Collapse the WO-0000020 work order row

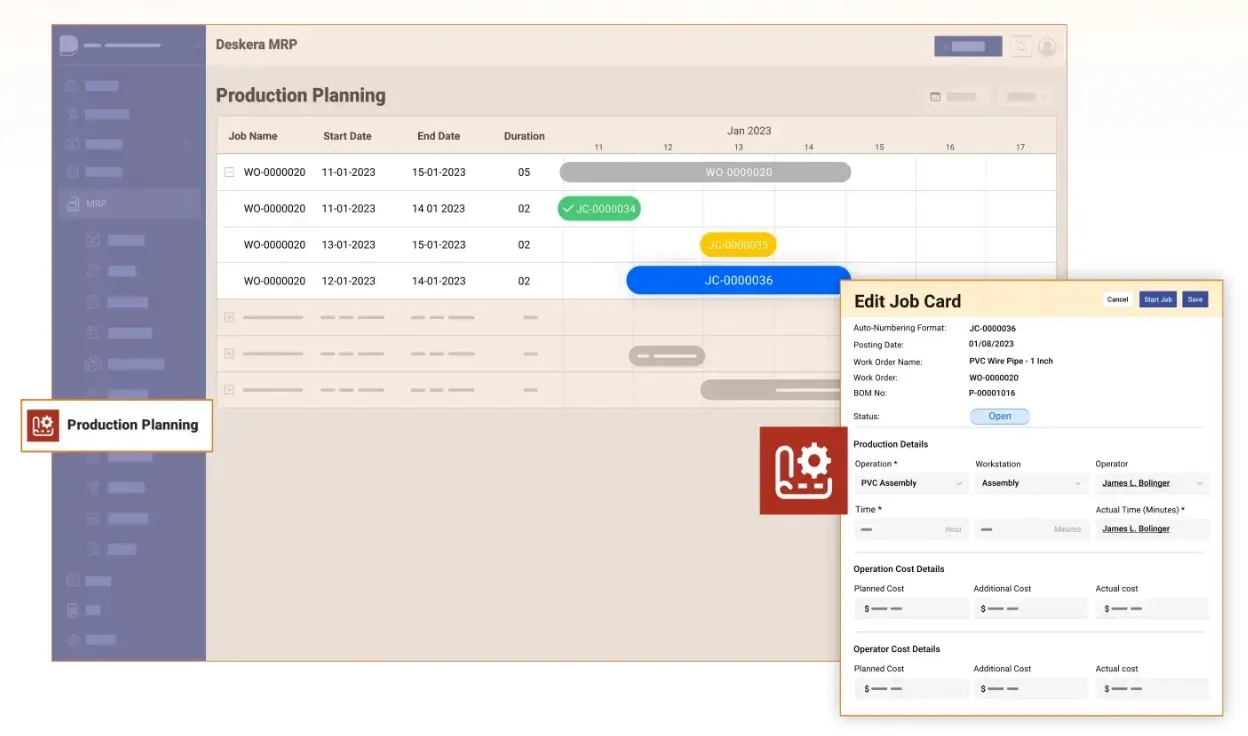(x=229, y=172)
